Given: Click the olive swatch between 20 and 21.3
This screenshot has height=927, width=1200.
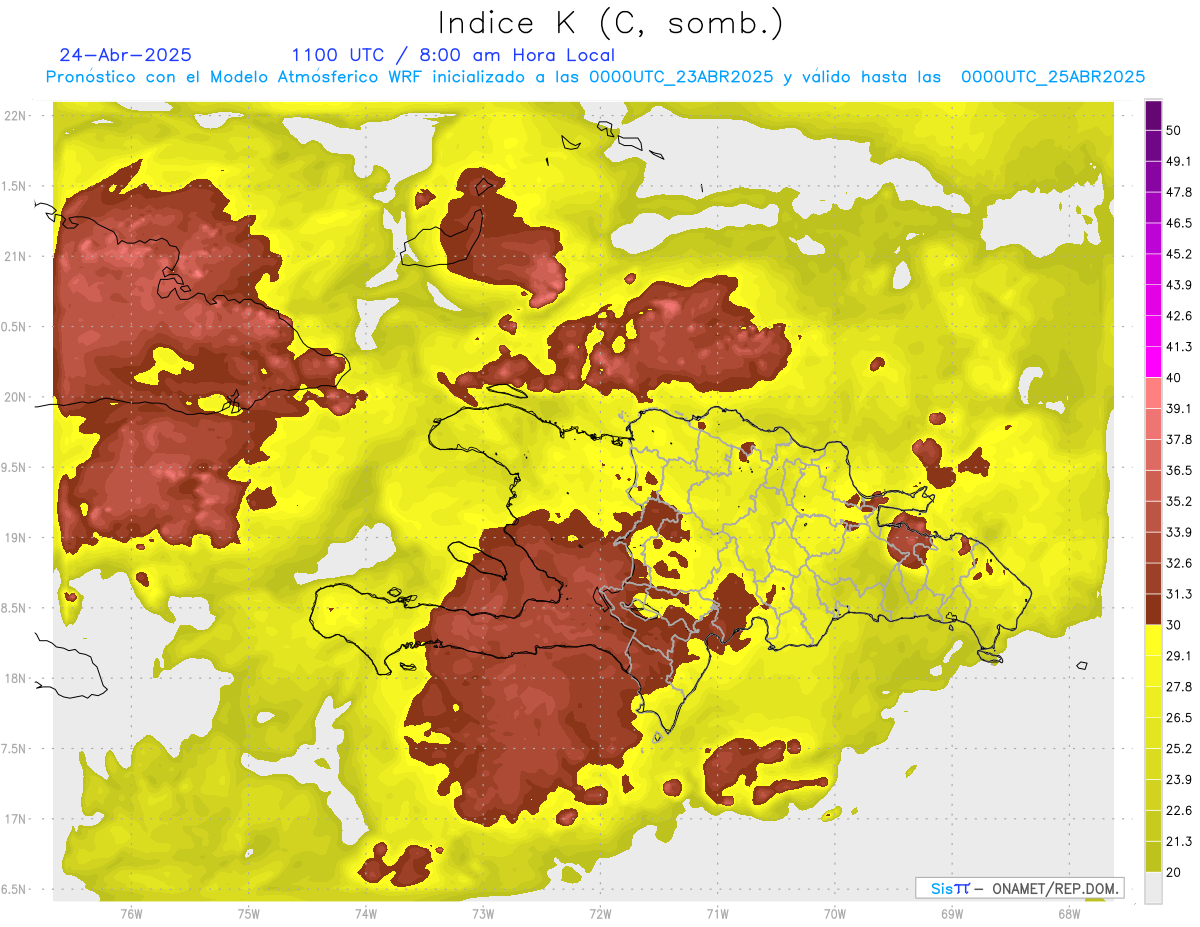Looking at the screenshot, I should pos(1153,856).
